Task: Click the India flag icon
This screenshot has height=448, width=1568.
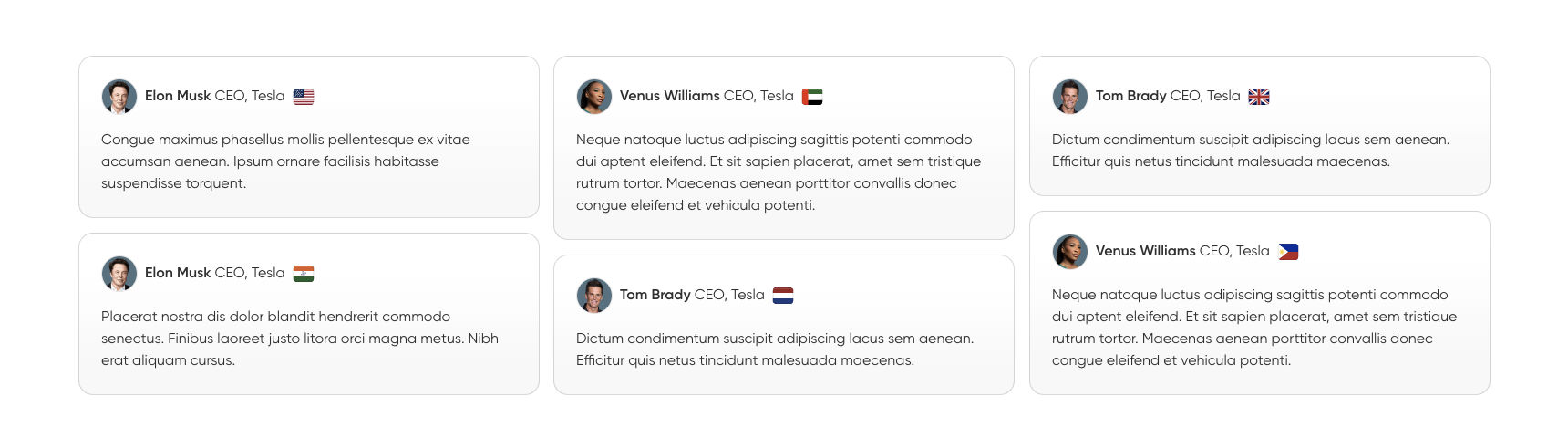Action: (x=304, y=274)
